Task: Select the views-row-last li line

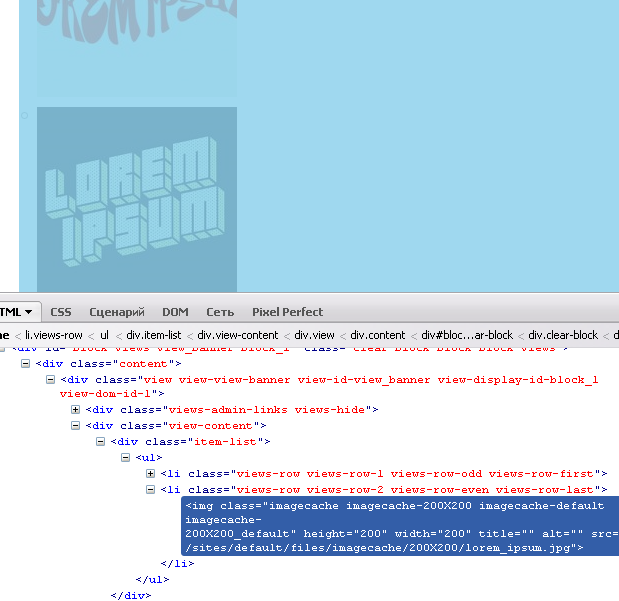Action: pyautogui.click(x=384, y=490)
